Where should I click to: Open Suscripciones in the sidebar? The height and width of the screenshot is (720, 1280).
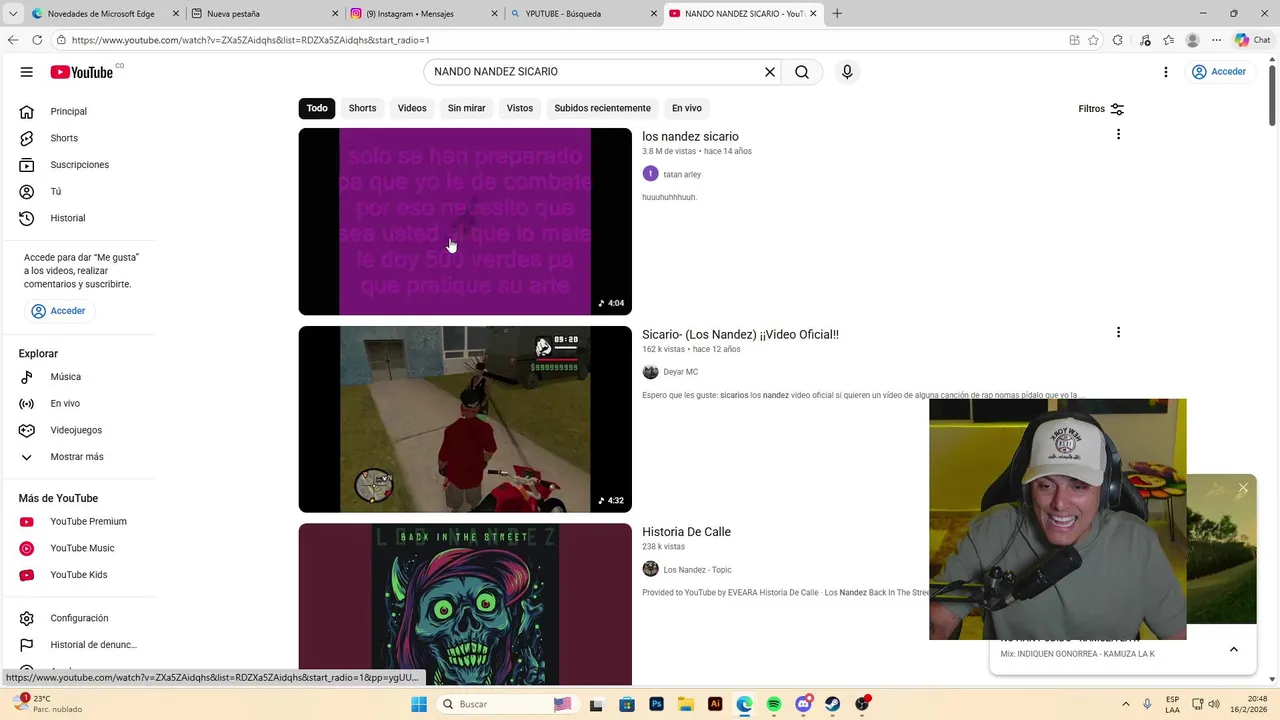pyautogui.click(x=80, y=165)
